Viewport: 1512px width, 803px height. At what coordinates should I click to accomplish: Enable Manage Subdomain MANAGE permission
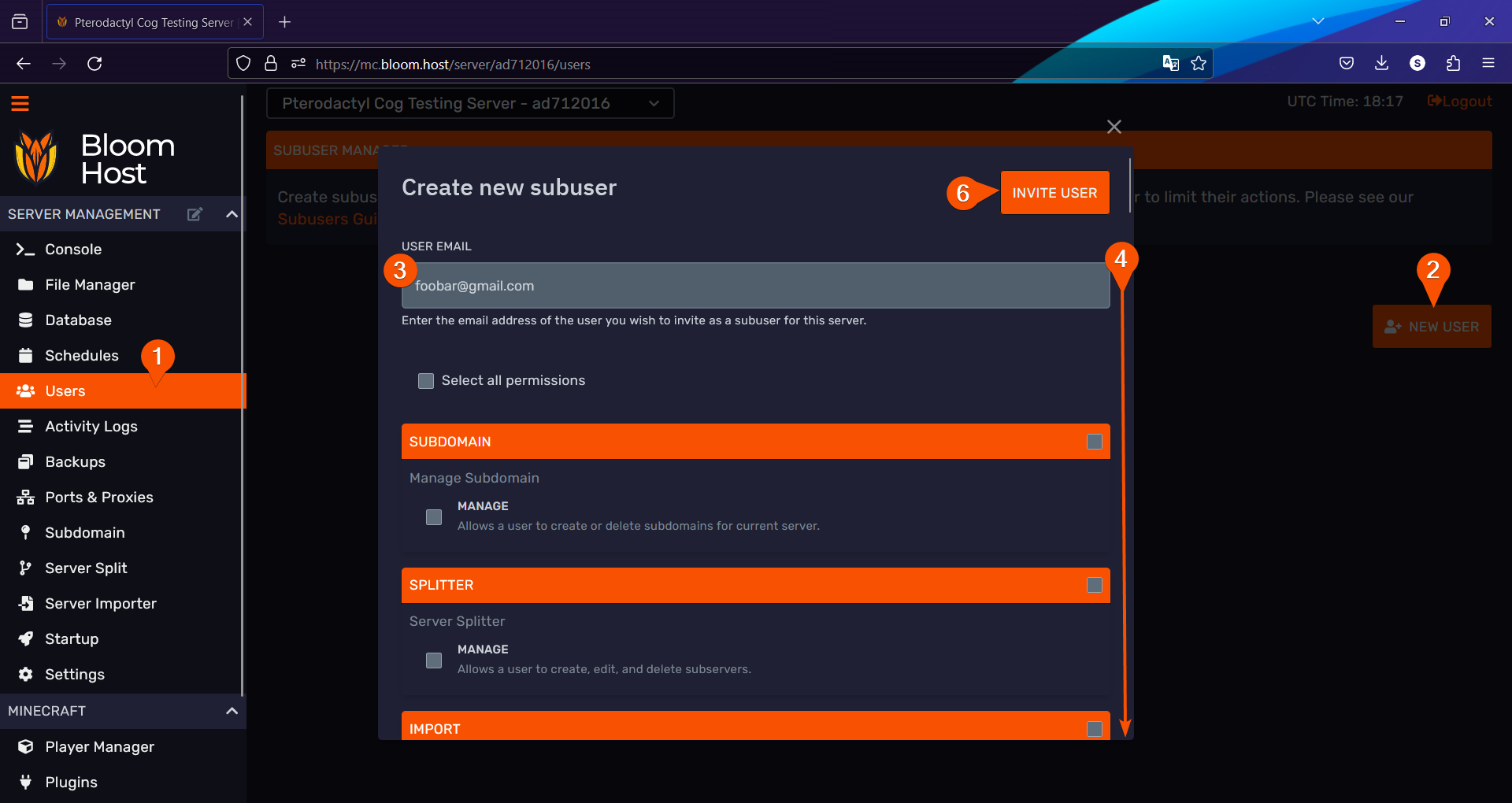pyautogui.click(x=434, y=517)
